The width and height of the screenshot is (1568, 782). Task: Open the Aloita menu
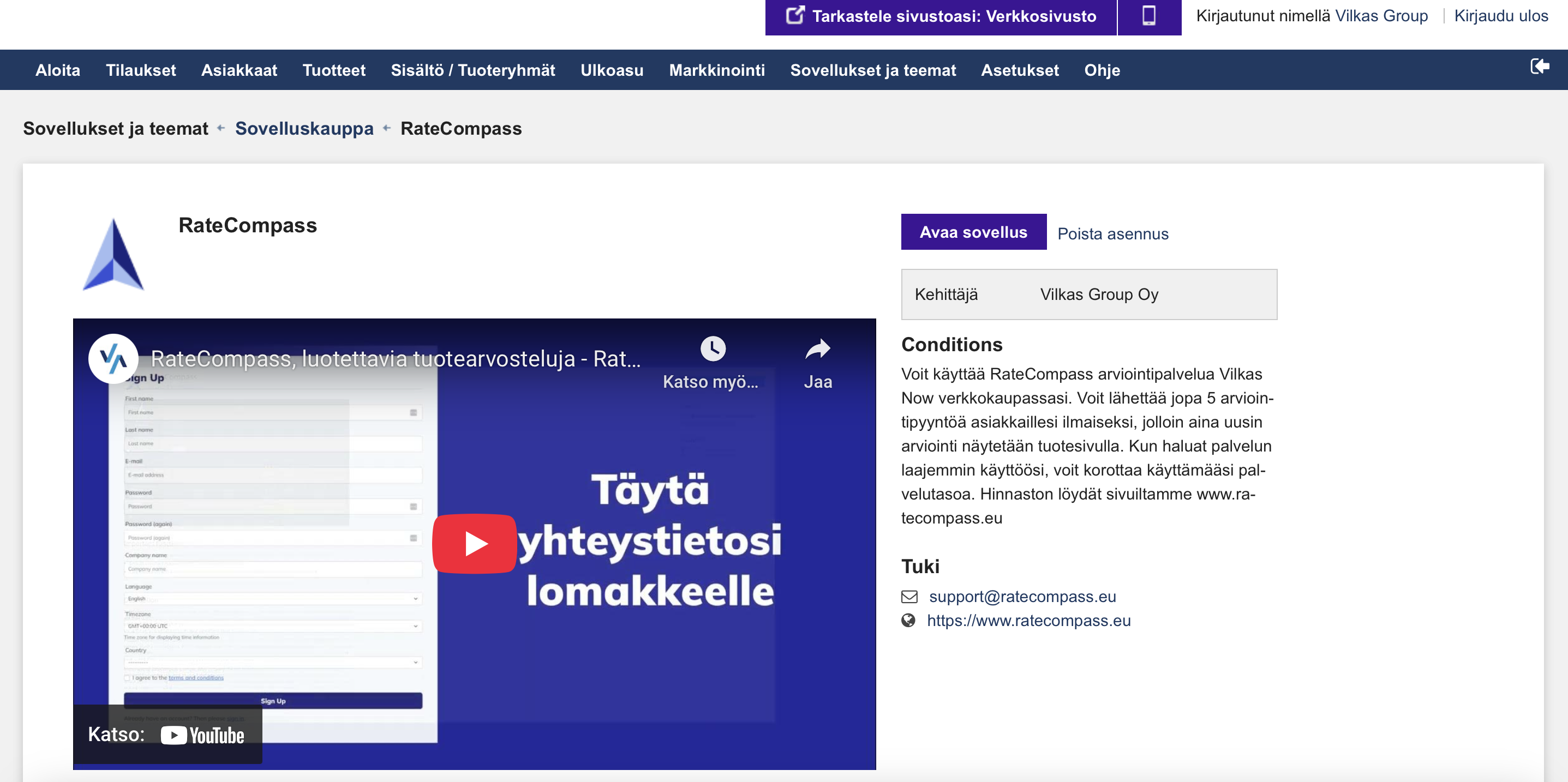(58, 70)
